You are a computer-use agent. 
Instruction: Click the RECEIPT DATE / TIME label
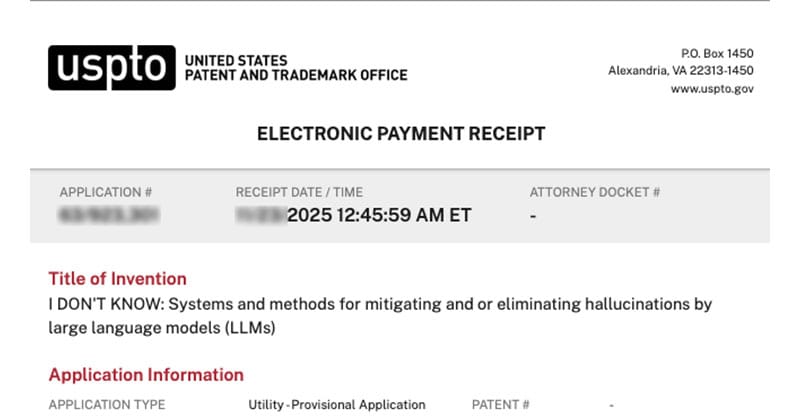[x=299, y=192]
